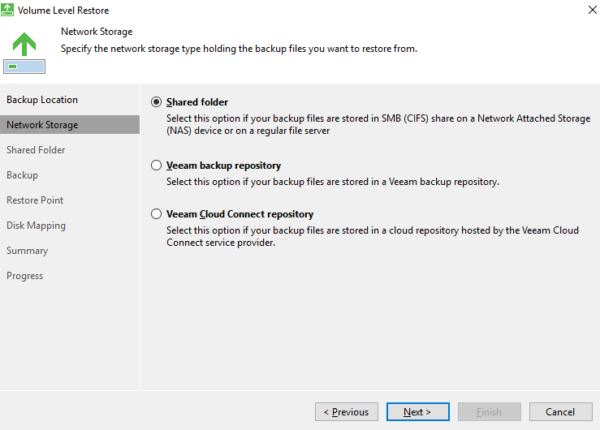Viewport: 600px width, 430px height.
Task: Go to the Progress step
Action: [x=25, y=275]
